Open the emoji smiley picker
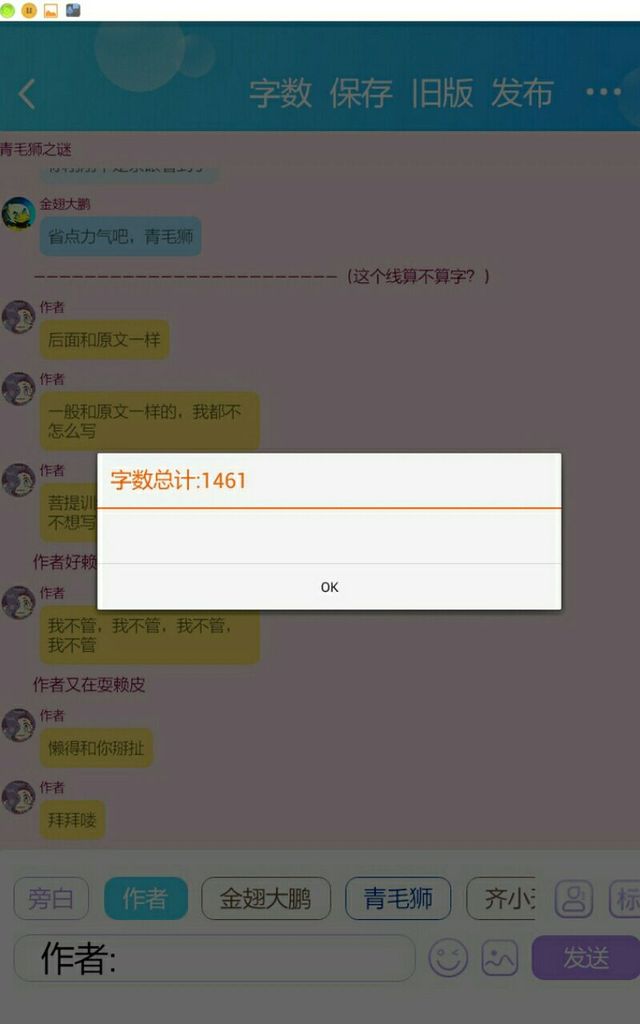Image resolution: width=640 pixels, height=1024 pixels. point(448,958)
